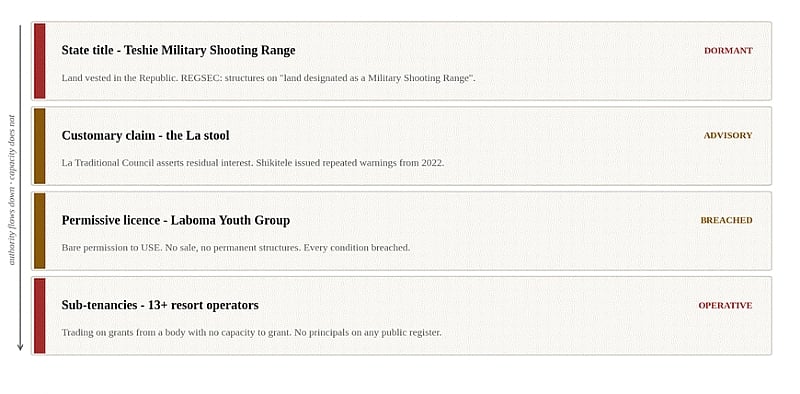The image size is (800, 394).
Task: Select the ADVISORY status label
Action: coord(728,135)
